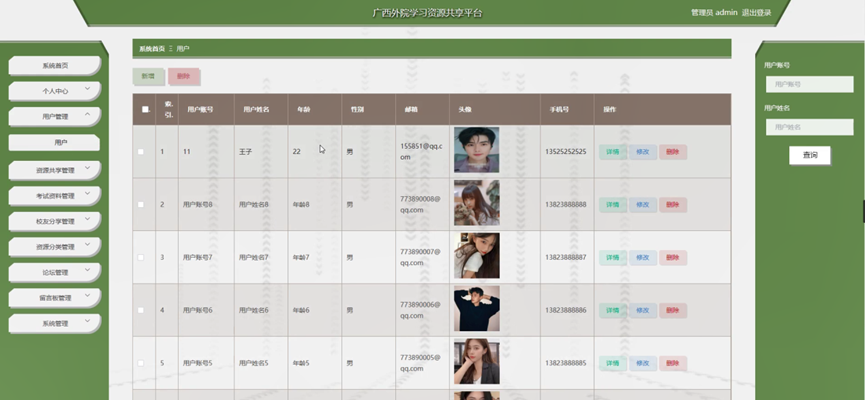865x400 pixels.
Task: Tick the checkbox for user 王子
Action: tap(141, 151)
